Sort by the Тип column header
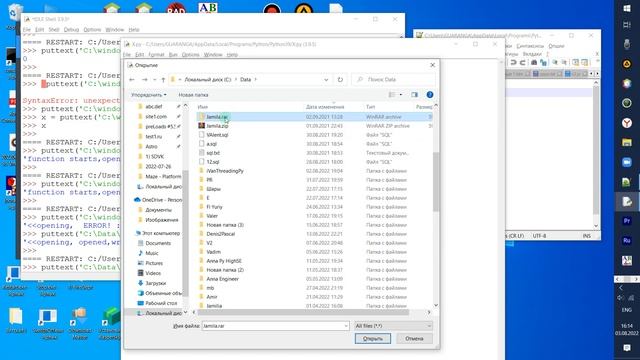Screen dimensions: 640x360 pyautogui.click(x=370, y=107)
